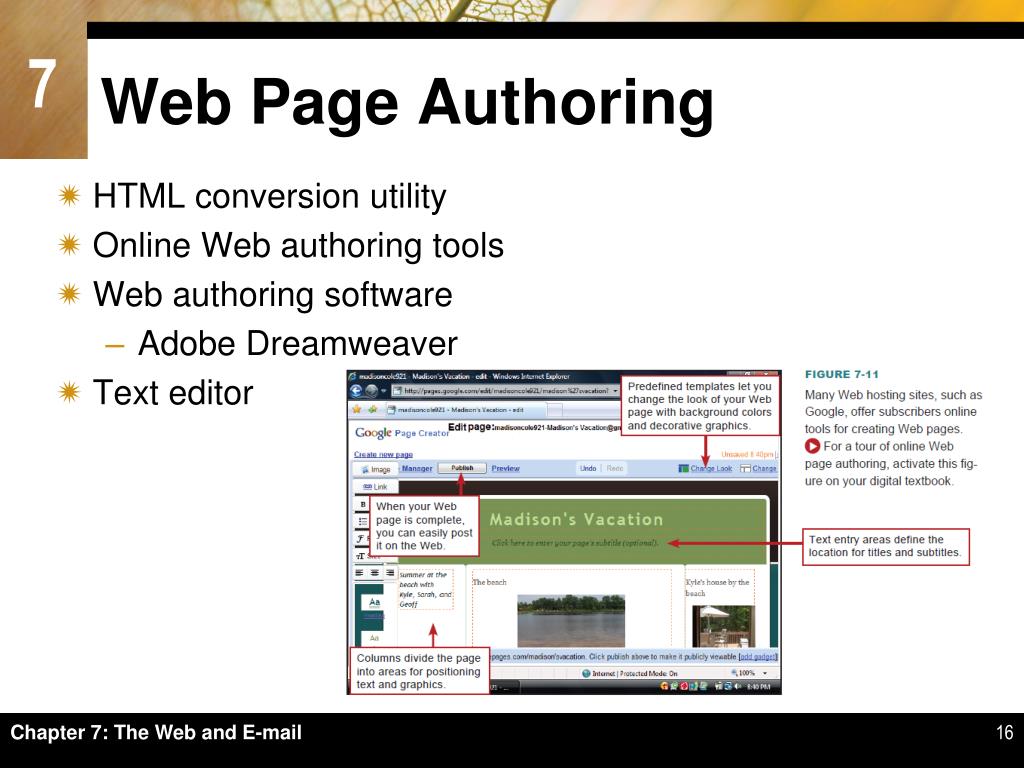Click the Image button in the sidebar
This screenshot has height=768, width=1024.
click(x=376, y=469)
